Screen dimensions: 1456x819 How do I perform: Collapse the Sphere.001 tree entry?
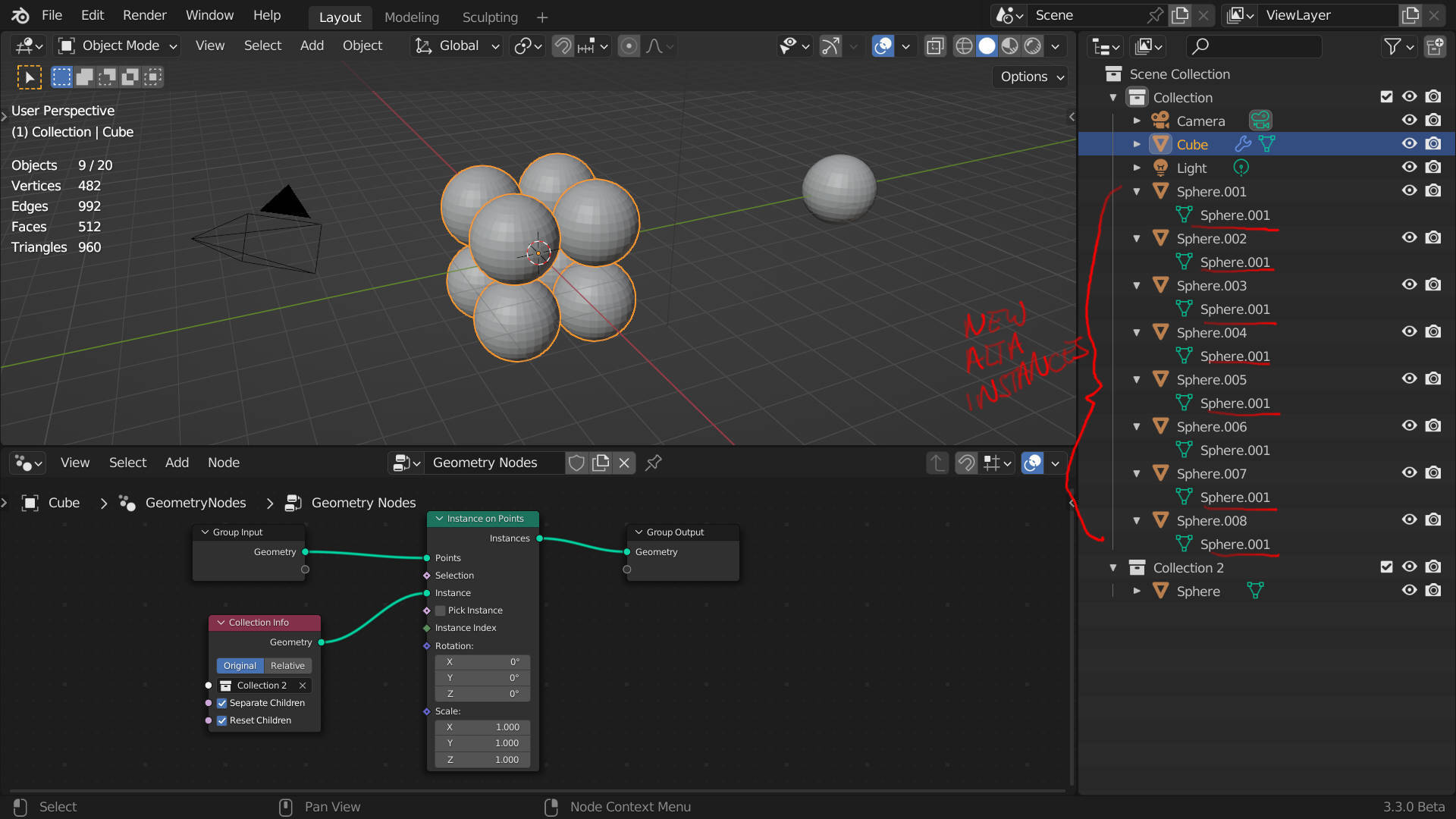pos(1136,191)
